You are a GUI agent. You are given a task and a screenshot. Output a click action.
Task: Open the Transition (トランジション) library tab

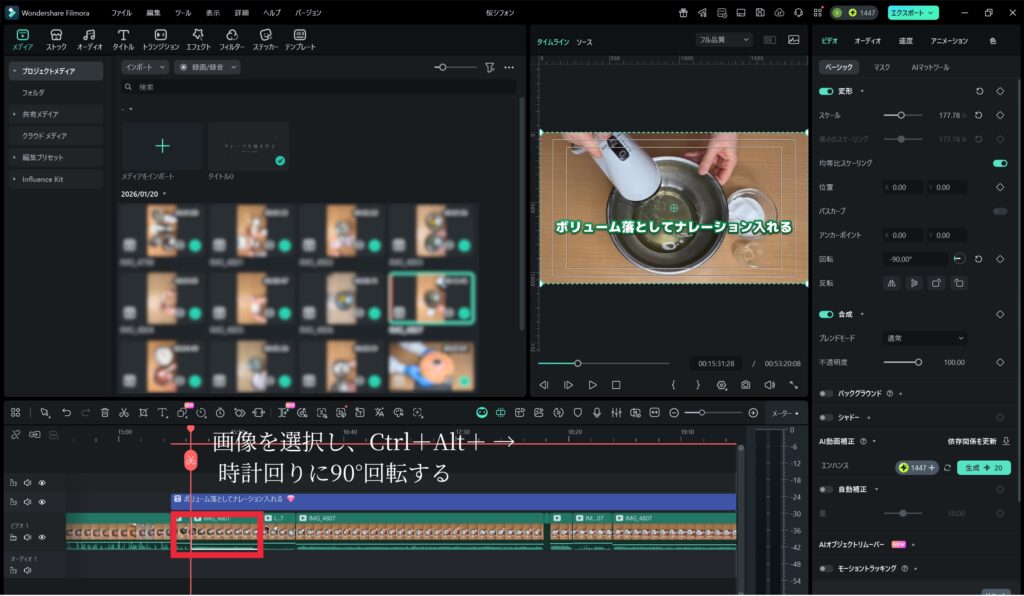tap(160, 39)
